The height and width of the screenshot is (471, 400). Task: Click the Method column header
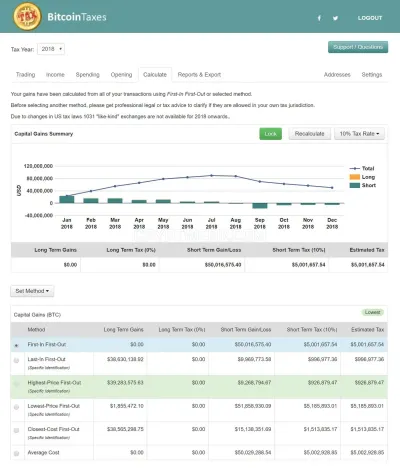[x=36, y=330]
